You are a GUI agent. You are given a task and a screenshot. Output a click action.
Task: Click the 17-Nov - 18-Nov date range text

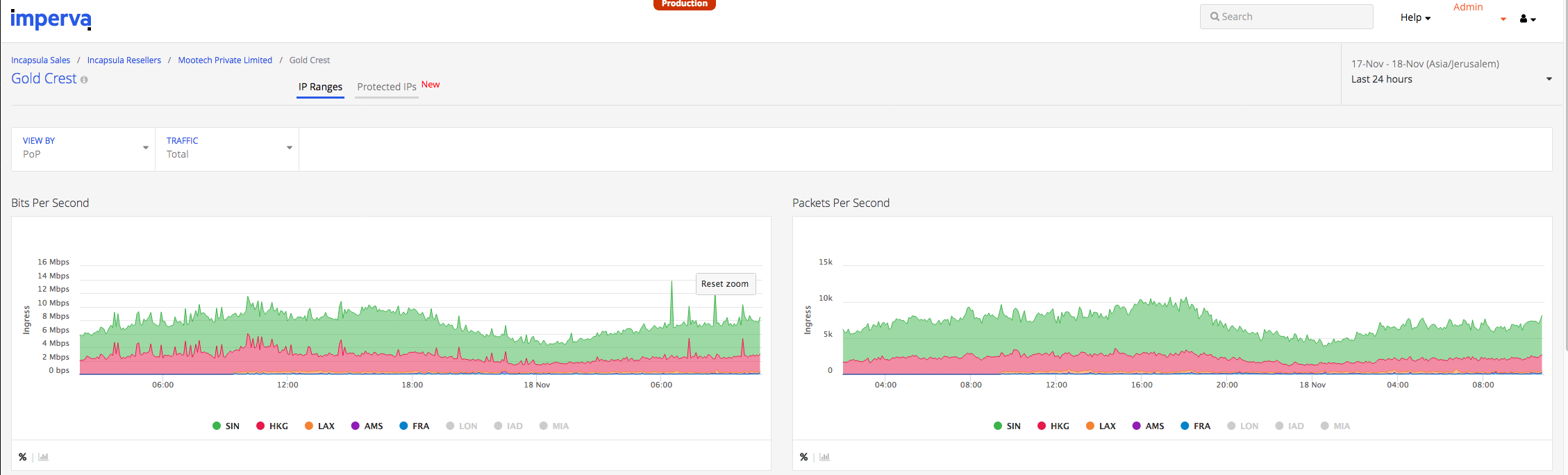coord(1425,64)
